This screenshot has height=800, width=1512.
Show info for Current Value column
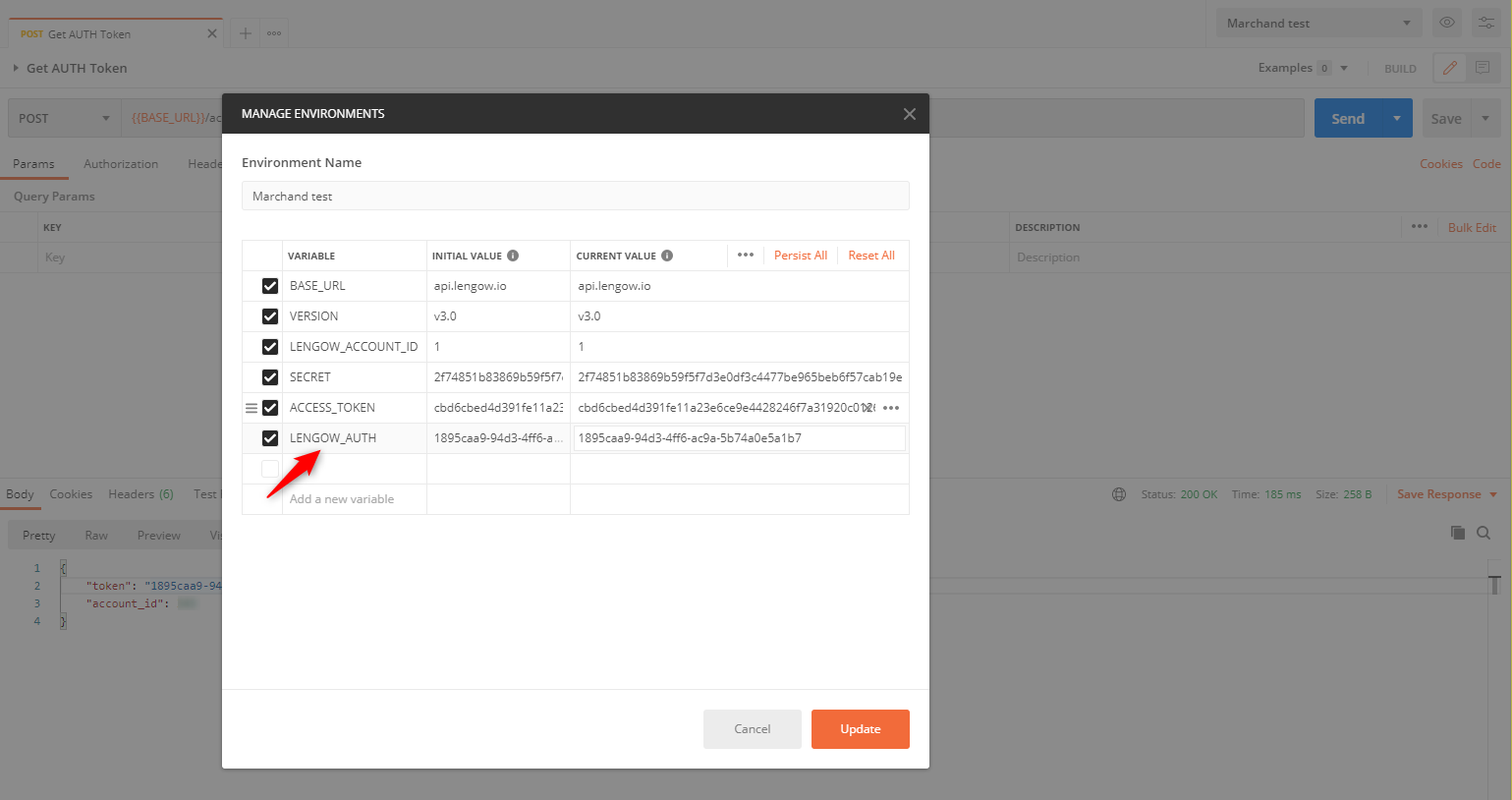tap(667, 256)
